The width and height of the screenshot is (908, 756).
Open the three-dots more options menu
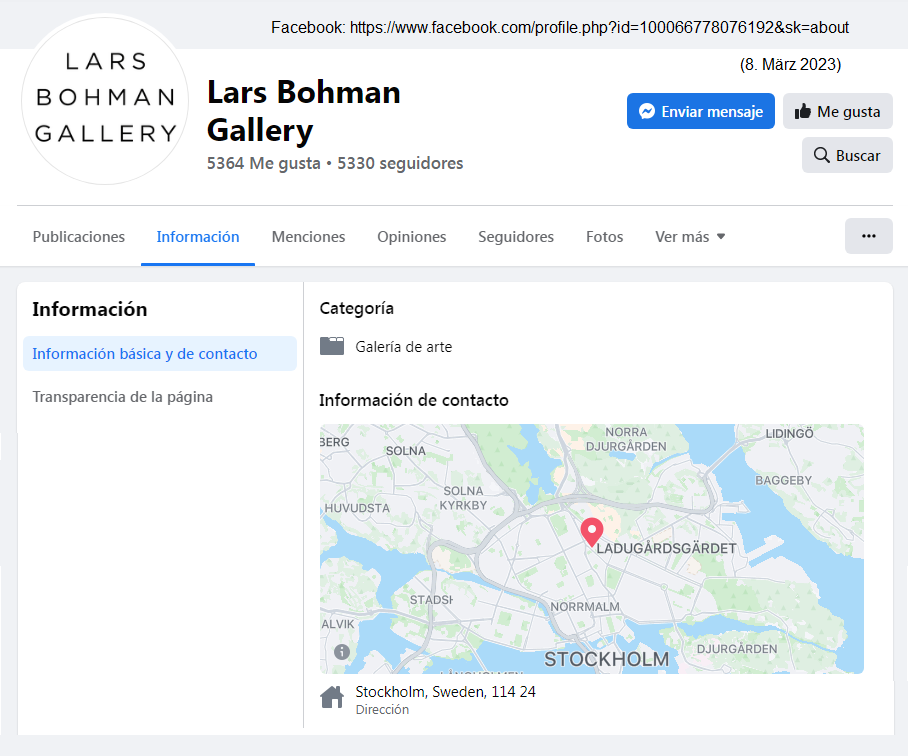(868, 236)
